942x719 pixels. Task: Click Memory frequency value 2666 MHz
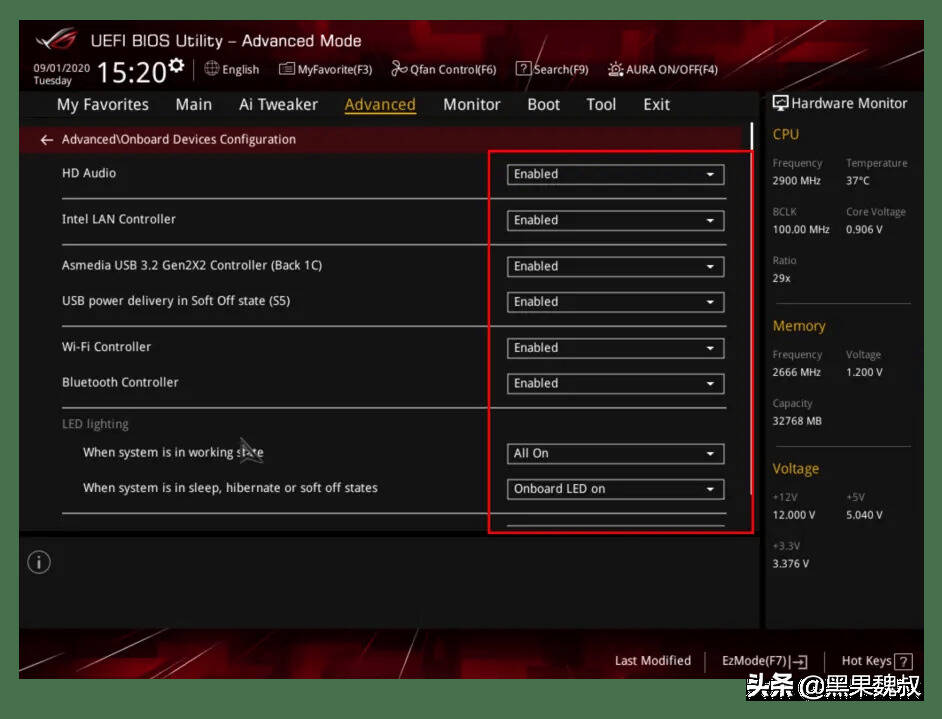[x=797, y=372]
